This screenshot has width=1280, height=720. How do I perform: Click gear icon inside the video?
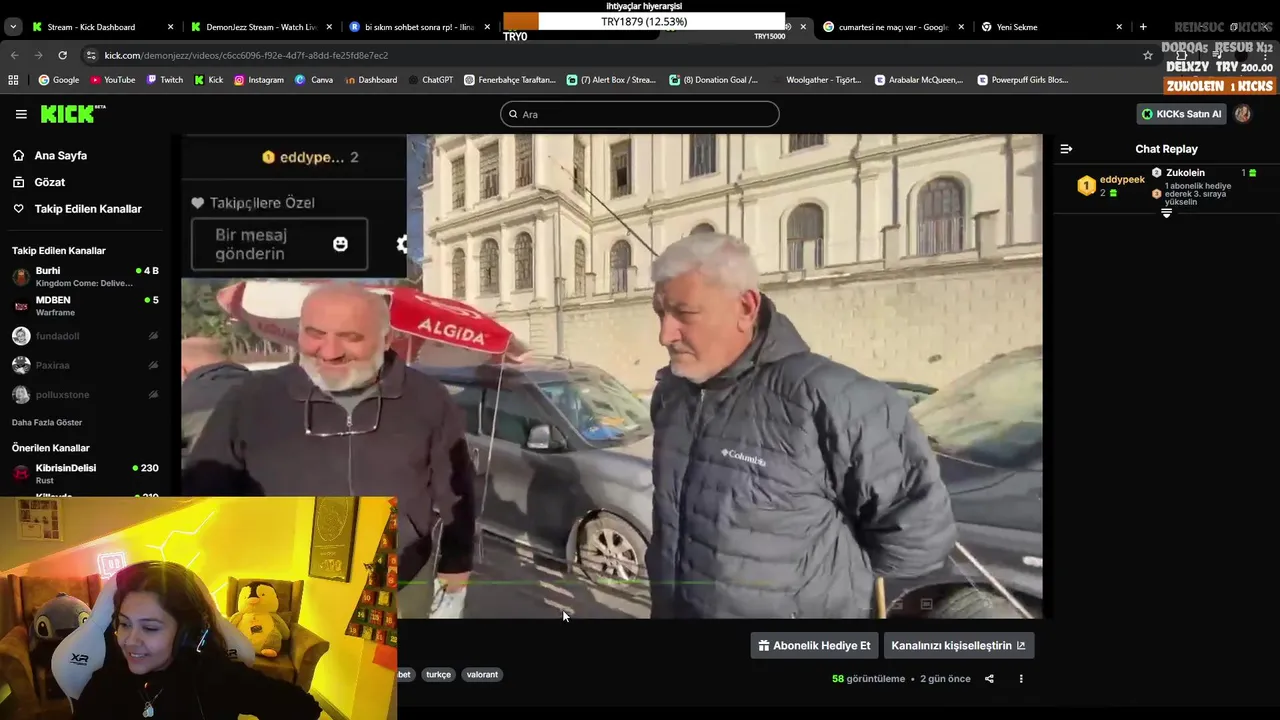pyautogui.click(x=402, y=244)
